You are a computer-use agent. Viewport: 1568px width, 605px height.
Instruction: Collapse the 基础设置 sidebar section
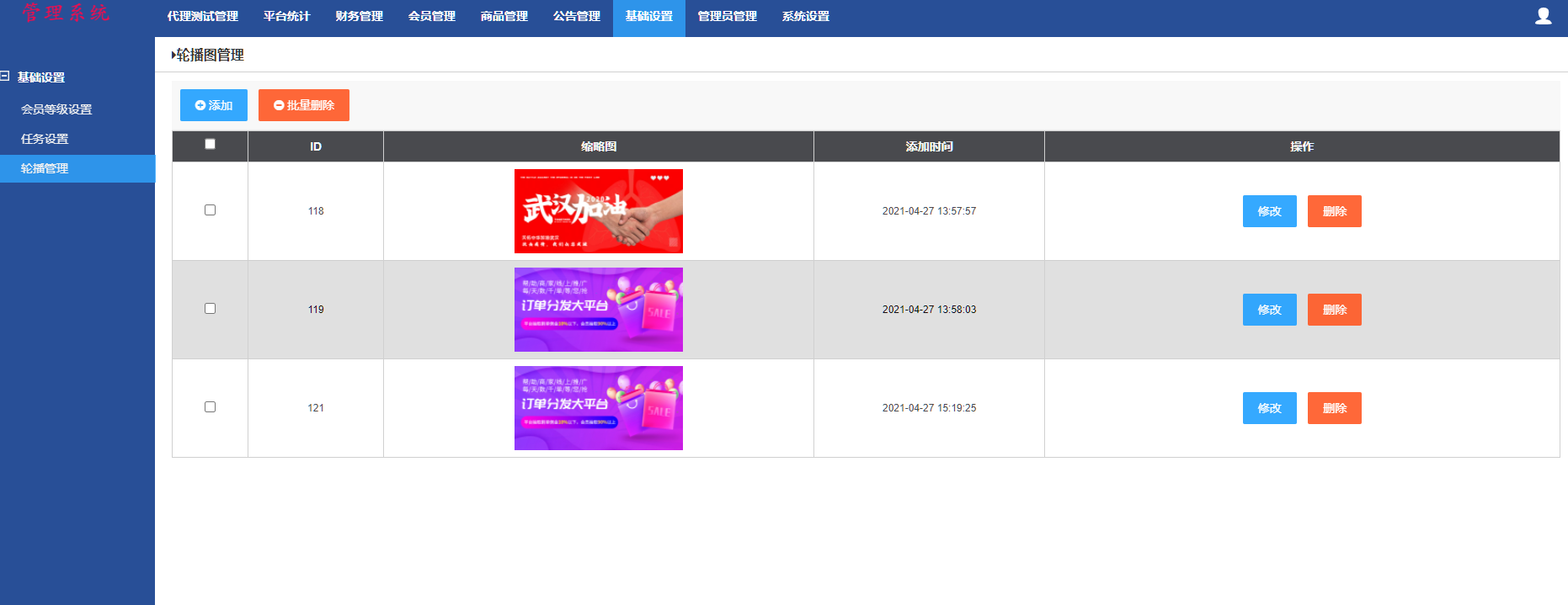[5, 77]
